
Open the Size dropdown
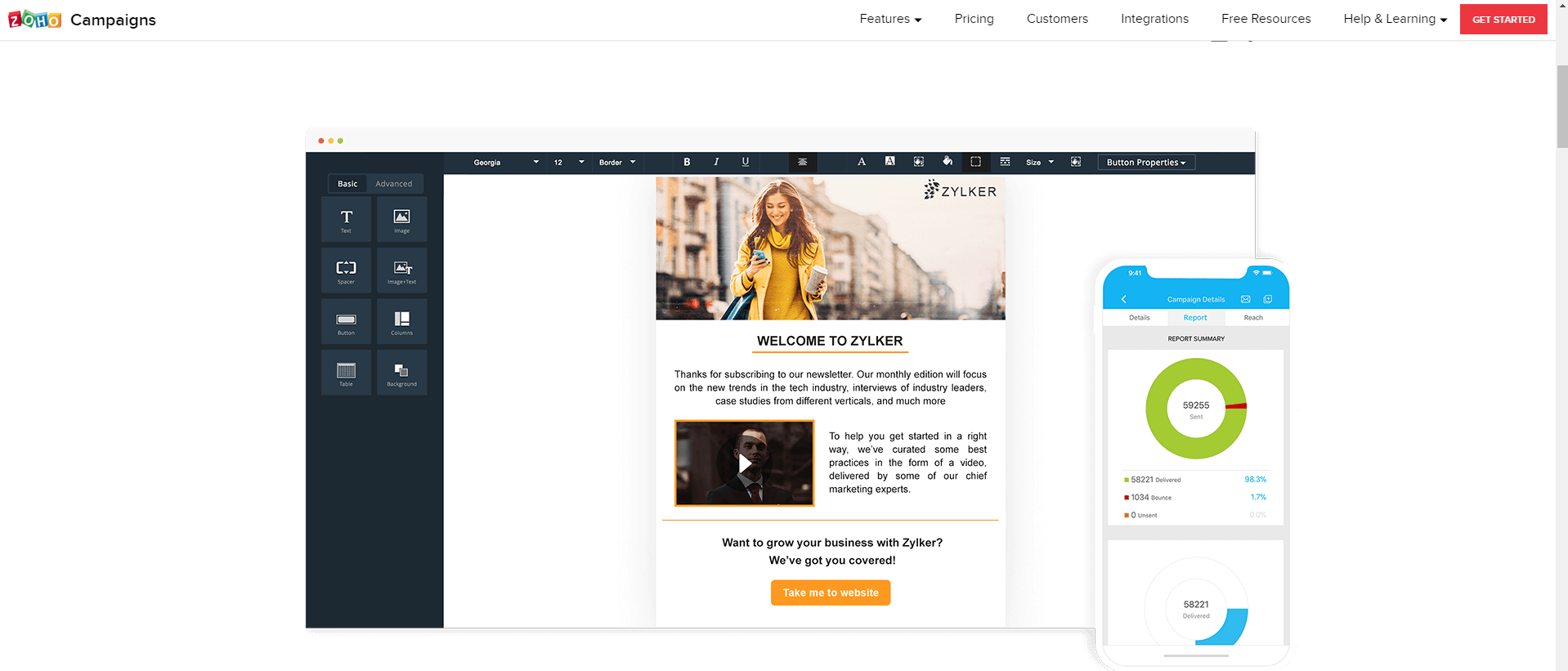click(1040, 163)
